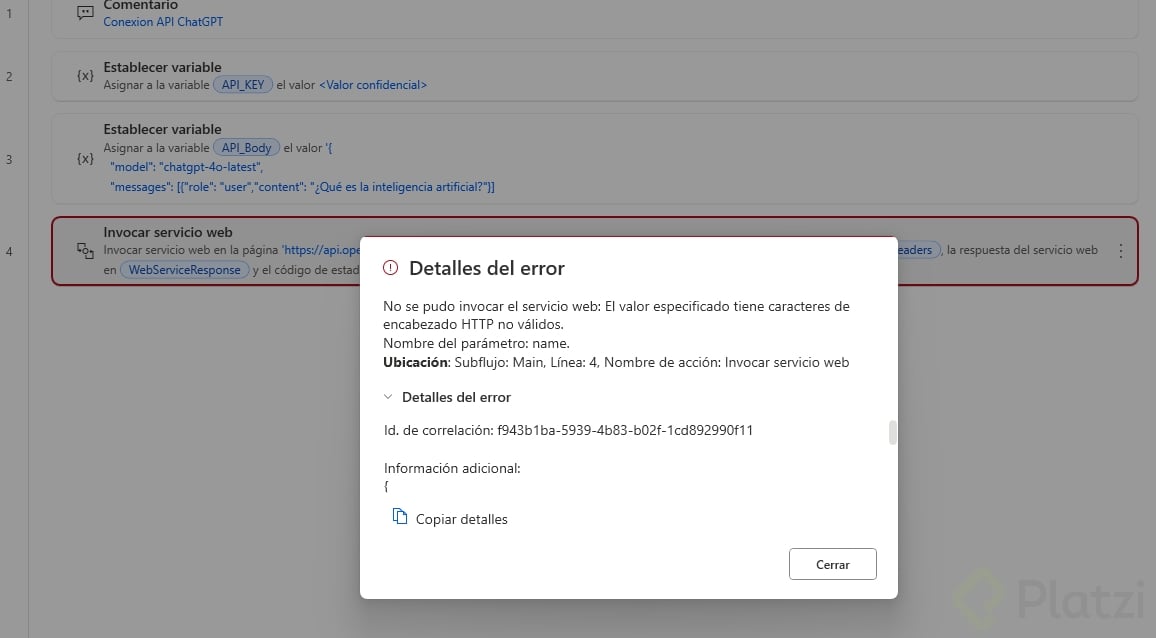Open the three-dot menu of Invocar servicio web
The width and height of the screenshot is (1156, 638).
[1121, 251]
